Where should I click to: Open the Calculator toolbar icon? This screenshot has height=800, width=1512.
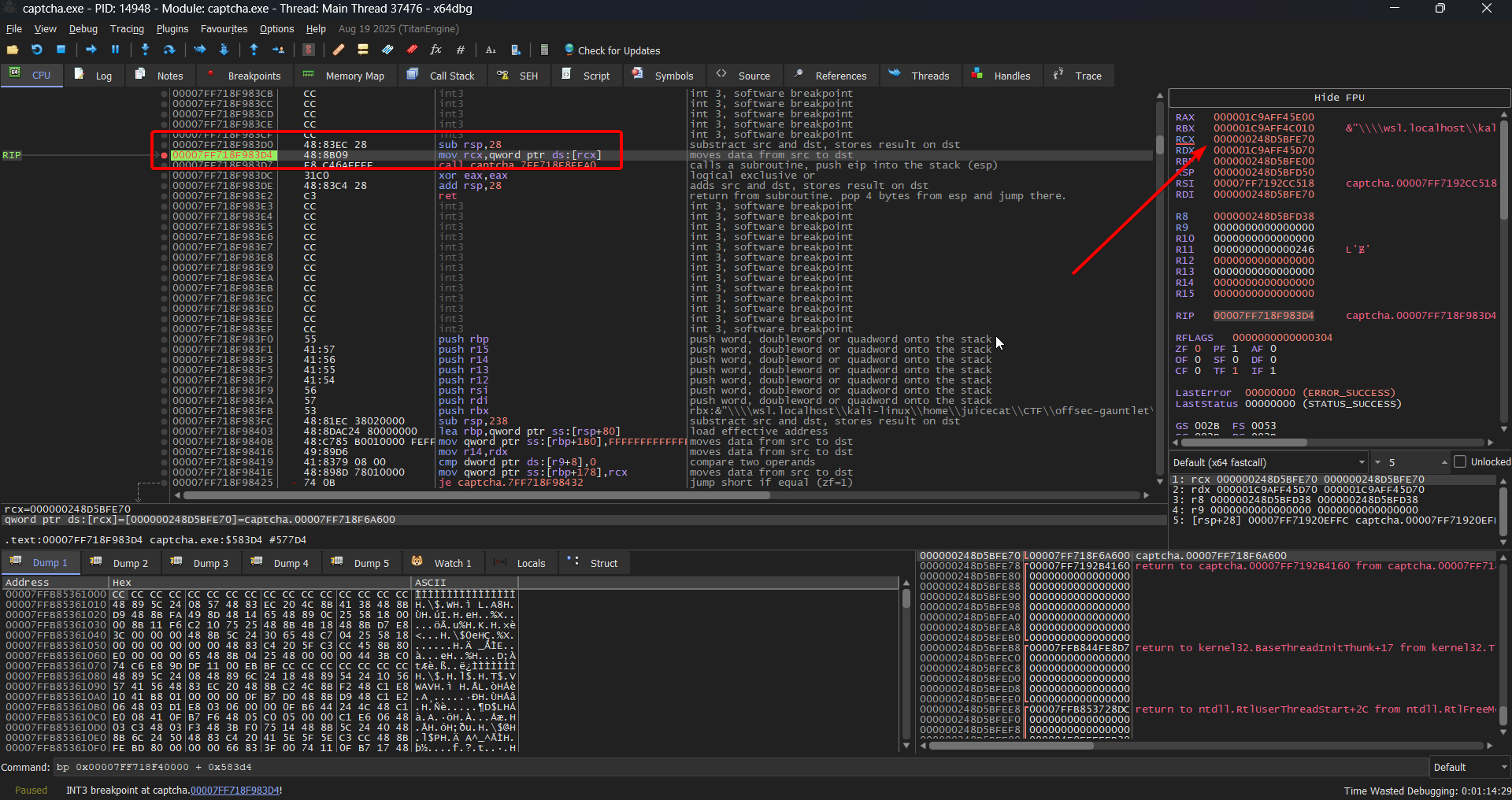tap(543, 50)
